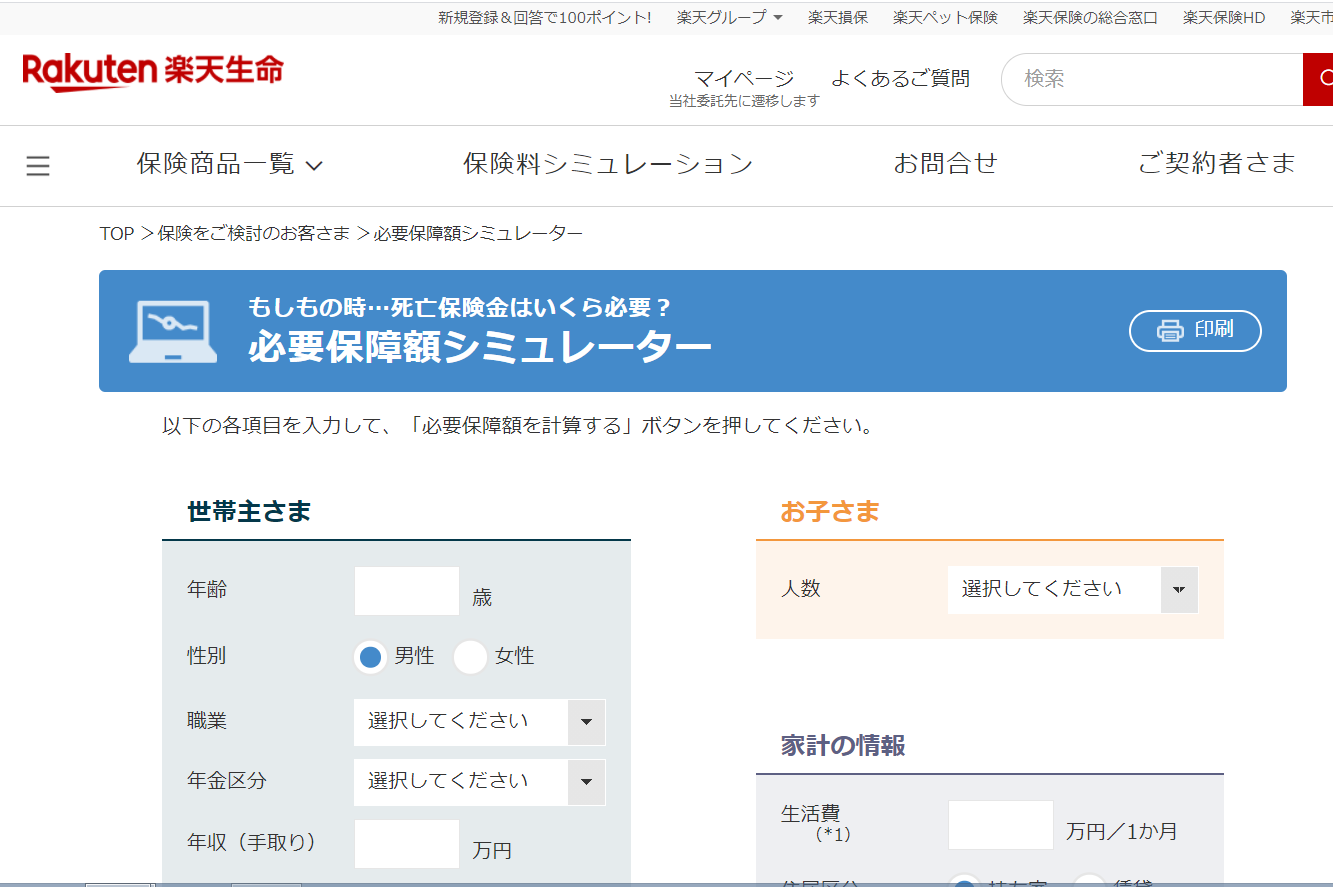Click the 家計の情報 section heading

pos(843,746)
